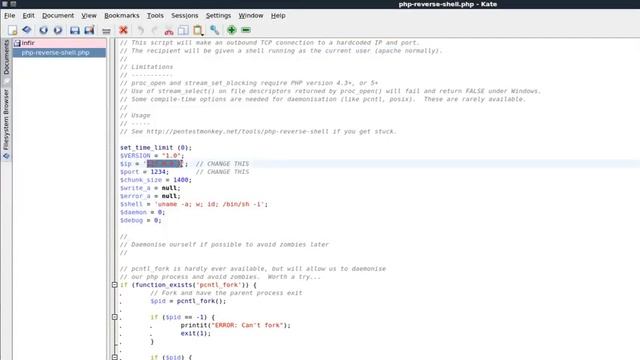This screenshot has width=640, height=360.
Task: Click the New document toolbar icon
Action: (x=12, y=30)
